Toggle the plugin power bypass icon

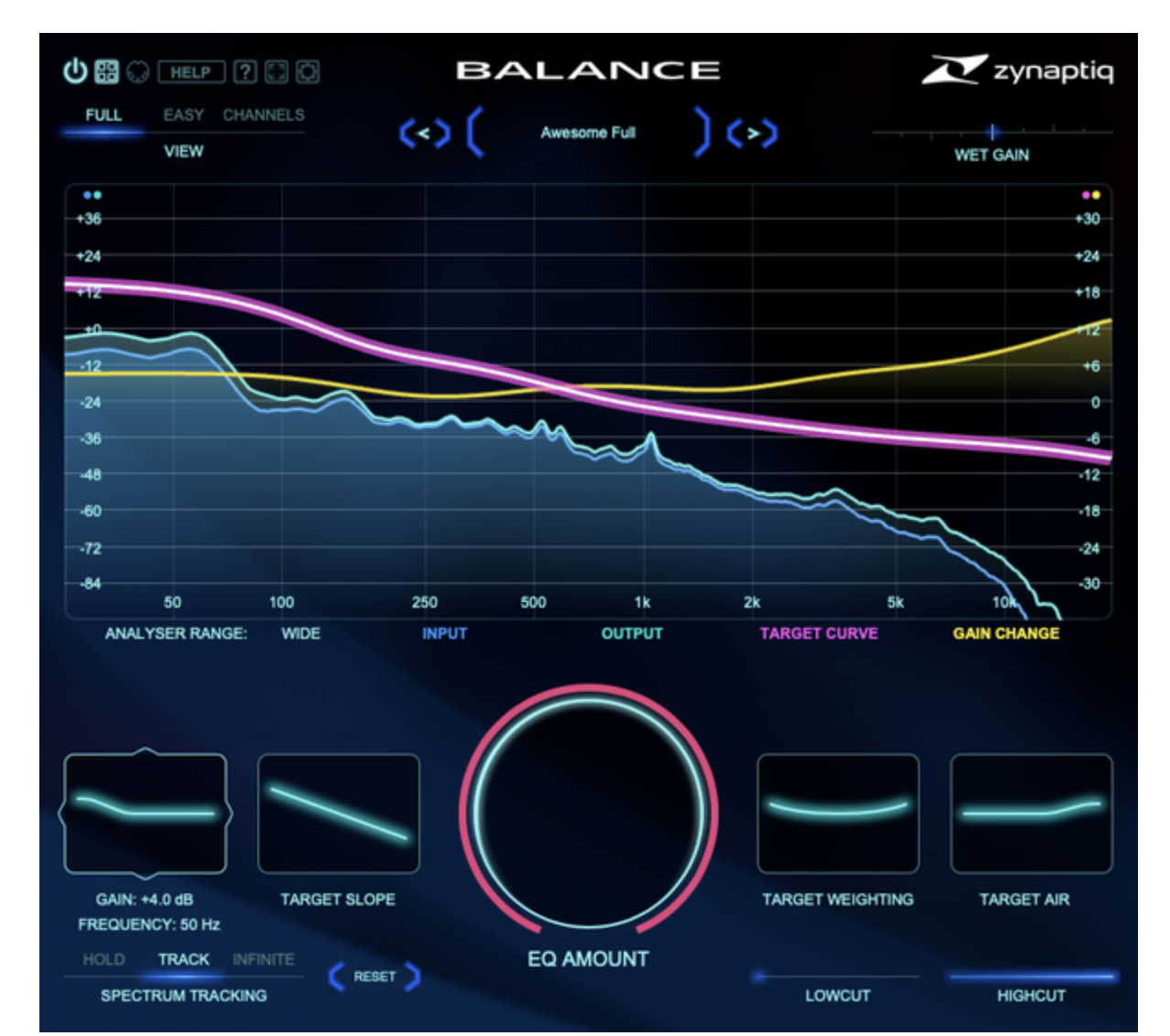tap(74, 71)
